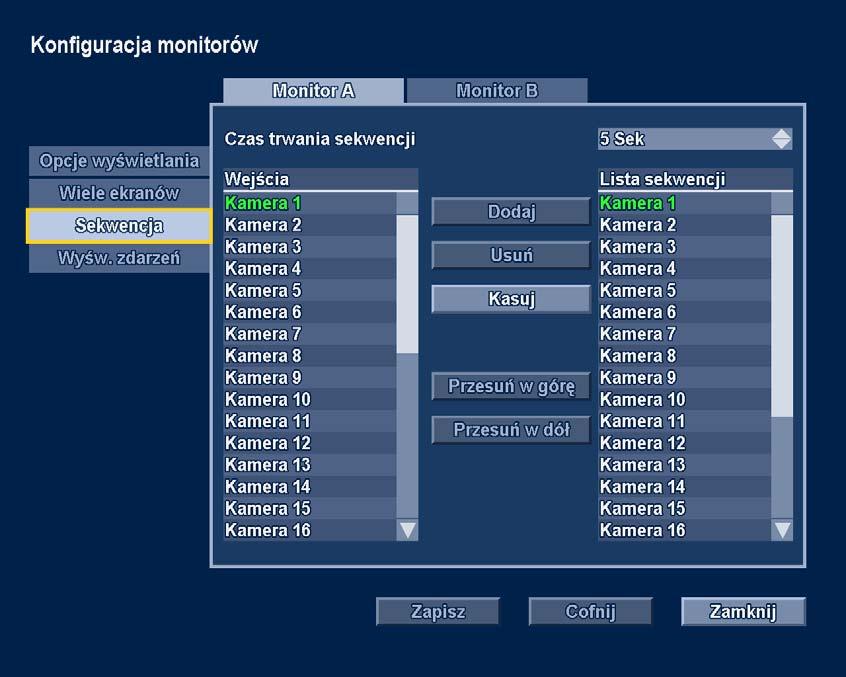This screenshot has height=677, width=846.
Task: Select Kamera 6 in Lista sekwencji
Action: pos(685,312)
